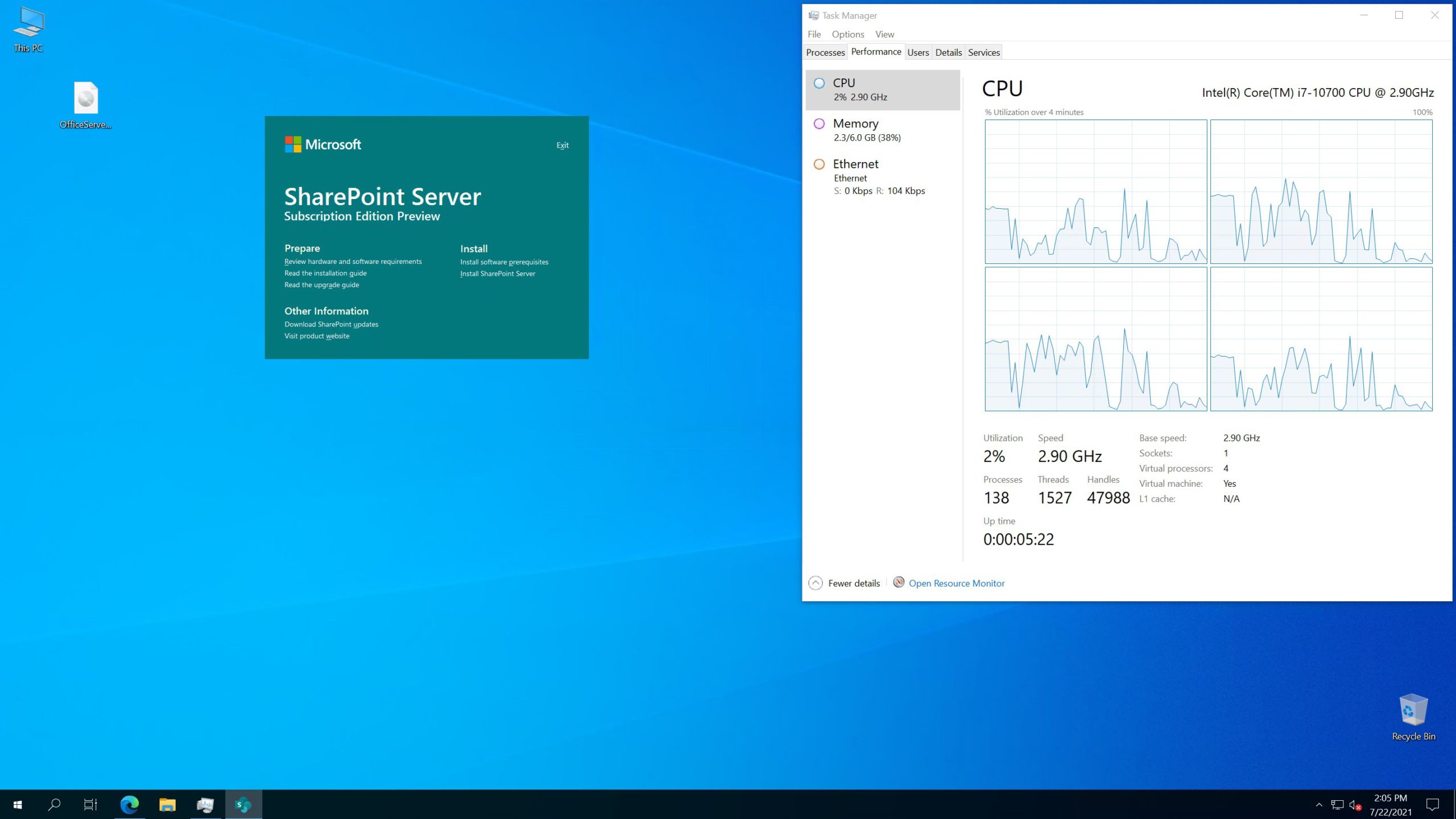
Task: Click Virtual machine: Yes value
Action: [1230, 483]
